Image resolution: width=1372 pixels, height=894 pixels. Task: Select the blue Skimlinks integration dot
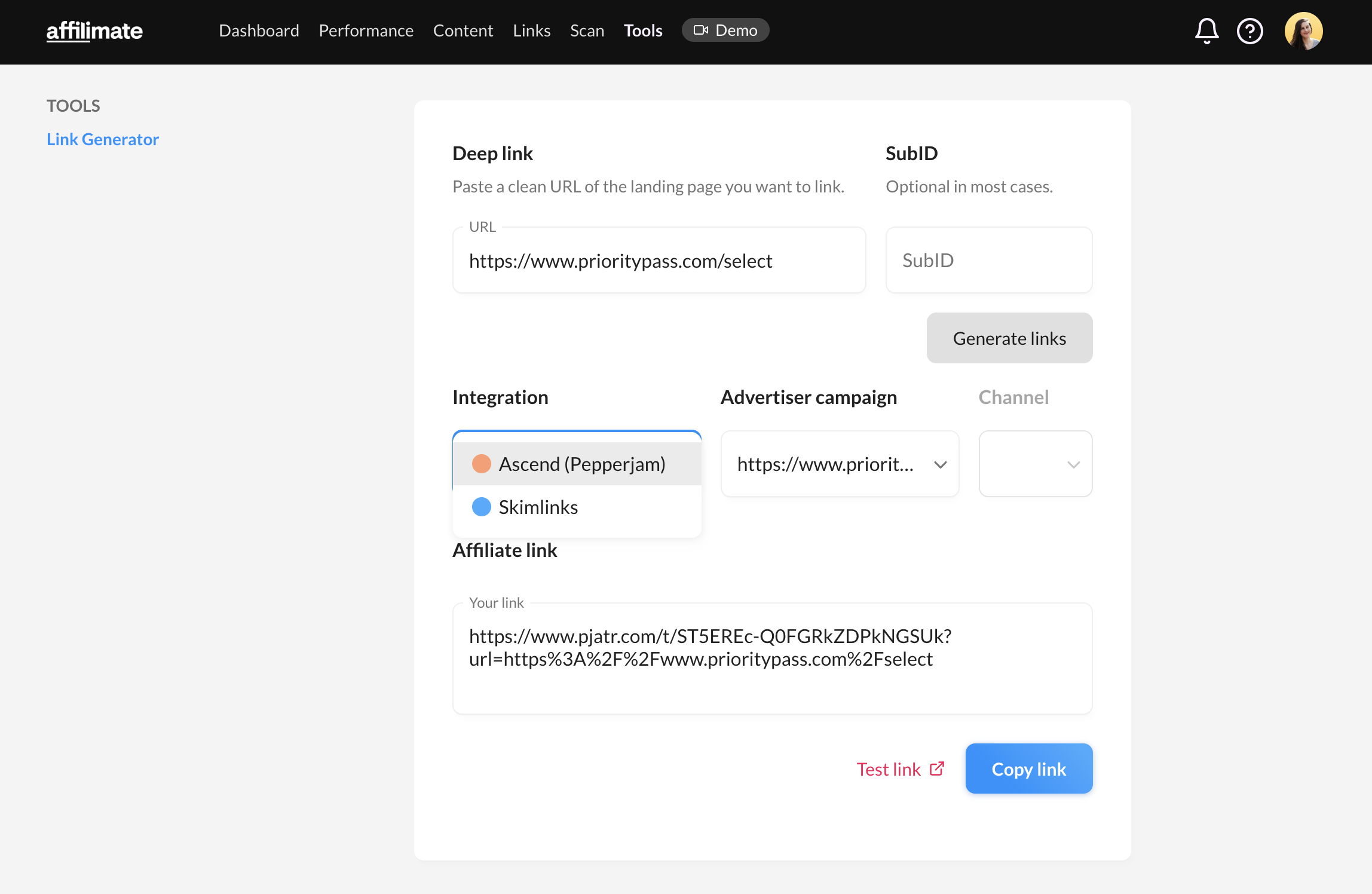(480, 507)
